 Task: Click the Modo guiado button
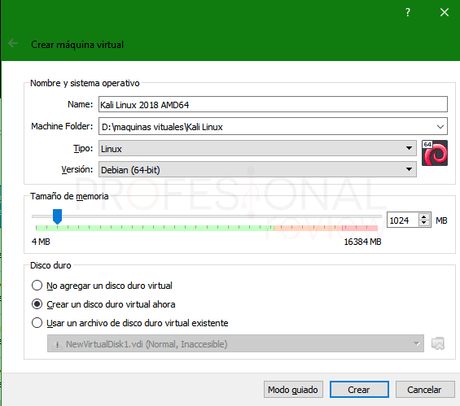pyautogui.click(x=293, y=390)
